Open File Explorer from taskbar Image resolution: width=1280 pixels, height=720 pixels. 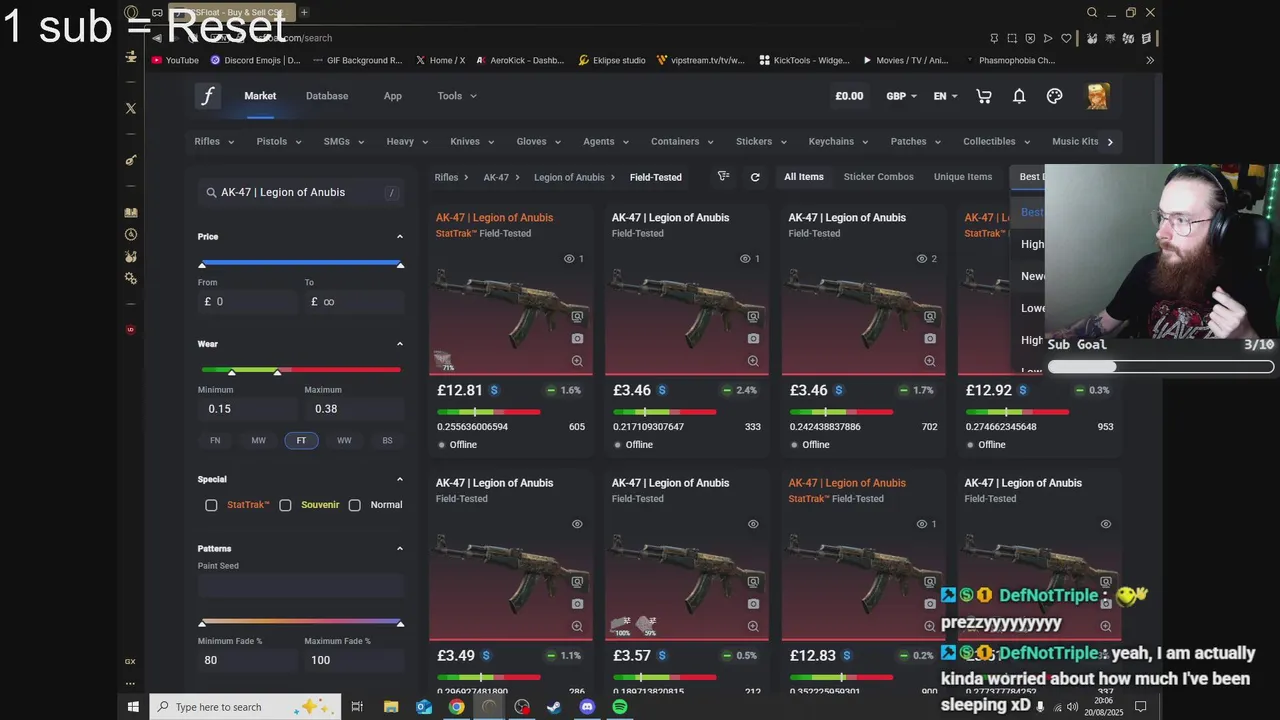[x=391, y=707]
